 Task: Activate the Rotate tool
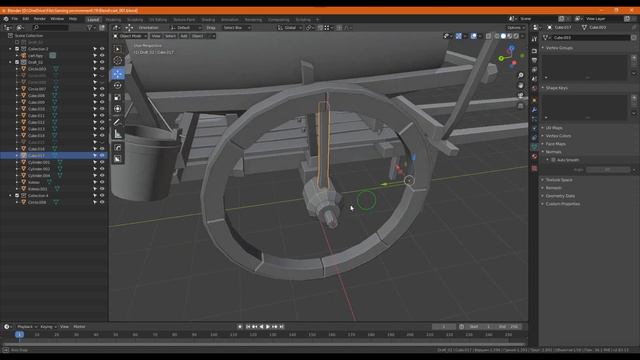coord(118,85)
